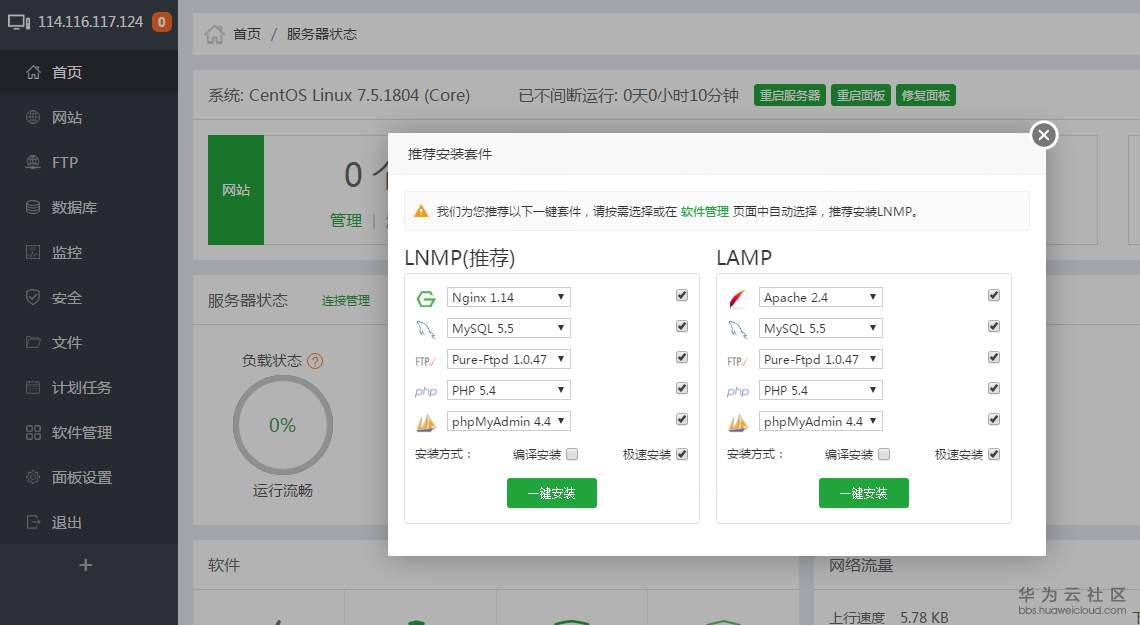Uncheck the PHP 5.4 checkbox in LNMP
Viewport: 1140px width, 625px height.
click(x=682, y=388)
